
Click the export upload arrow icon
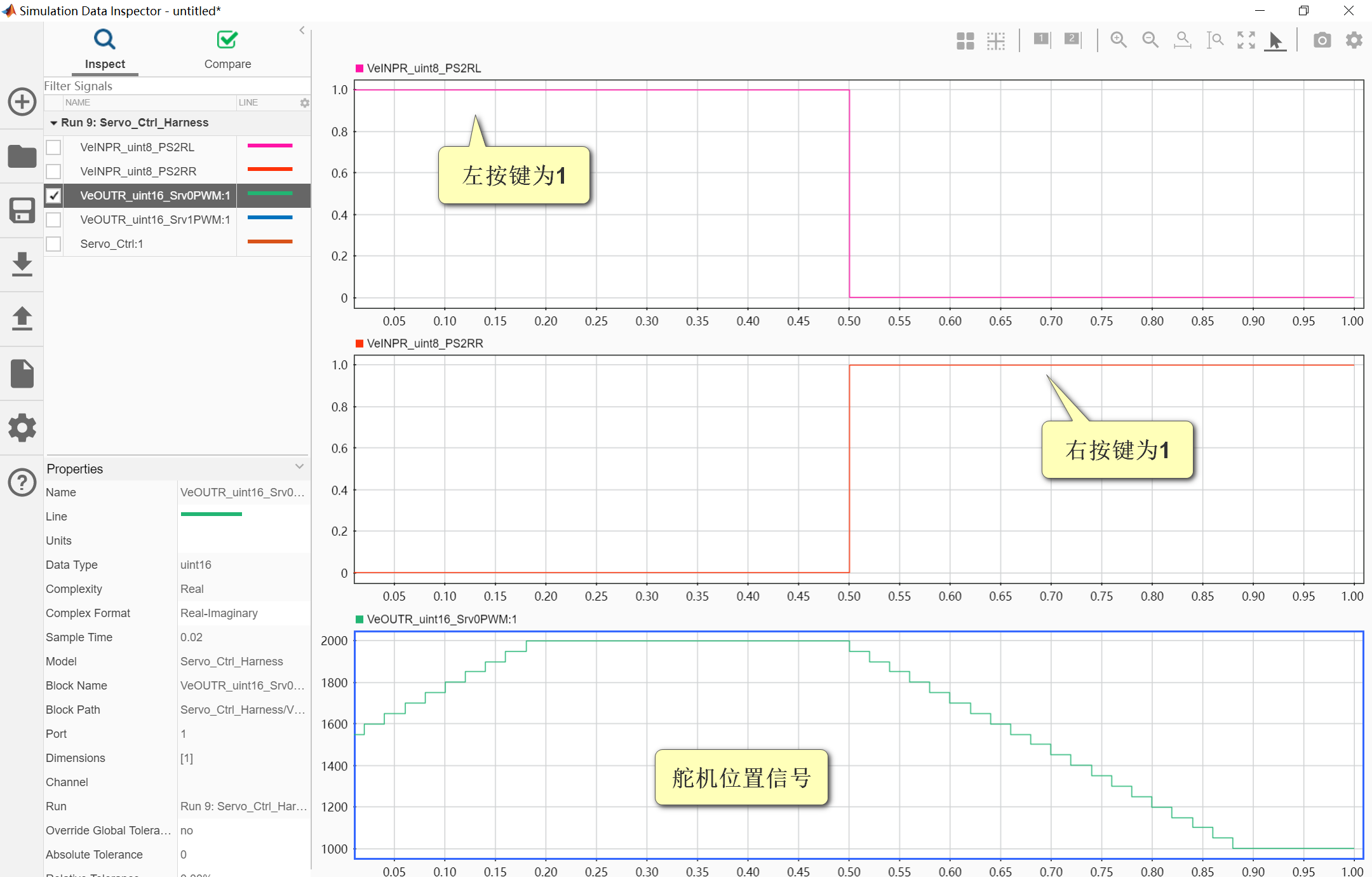[22, 318]
